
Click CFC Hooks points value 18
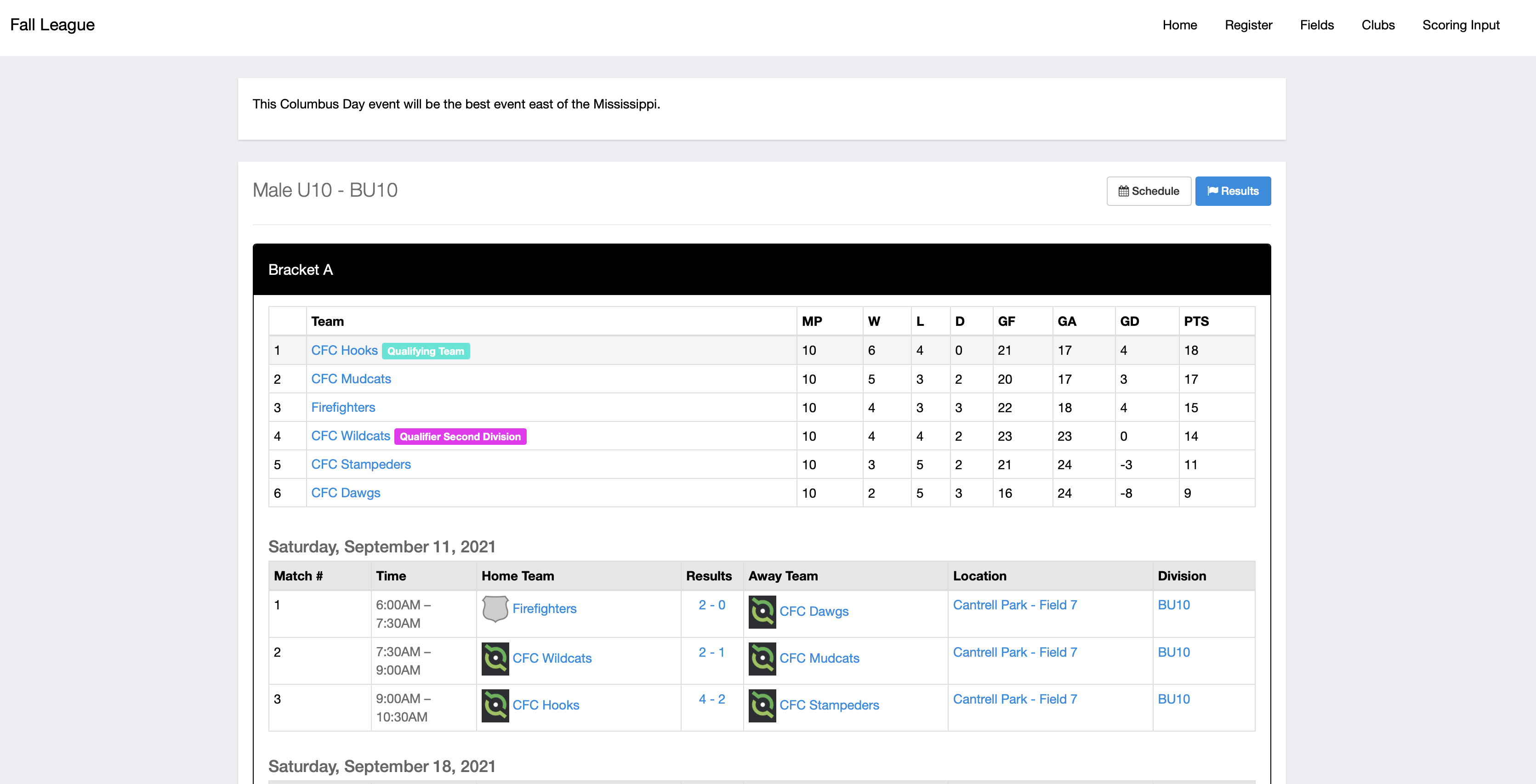coord(1191,351)
